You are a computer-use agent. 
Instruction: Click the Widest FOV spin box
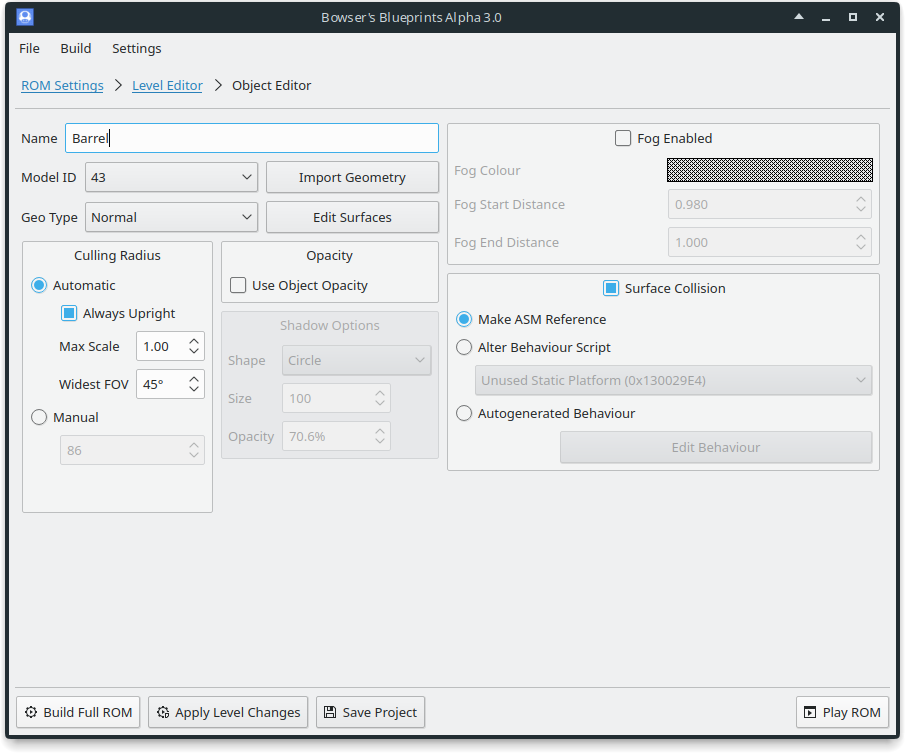pyautogui.click(x=170, y=384)
